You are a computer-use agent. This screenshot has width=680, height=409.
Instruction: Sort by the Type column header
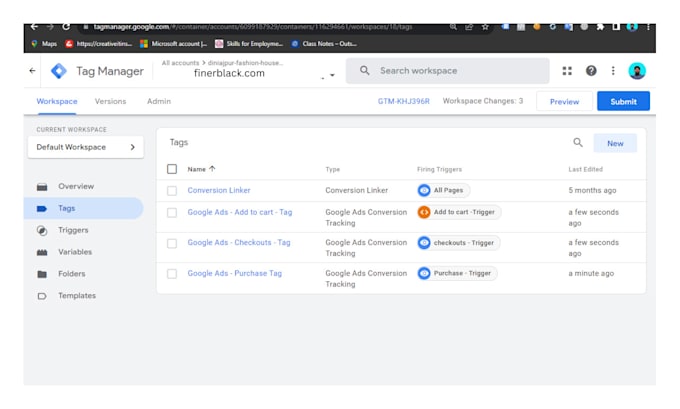click(x=333, y=170)
